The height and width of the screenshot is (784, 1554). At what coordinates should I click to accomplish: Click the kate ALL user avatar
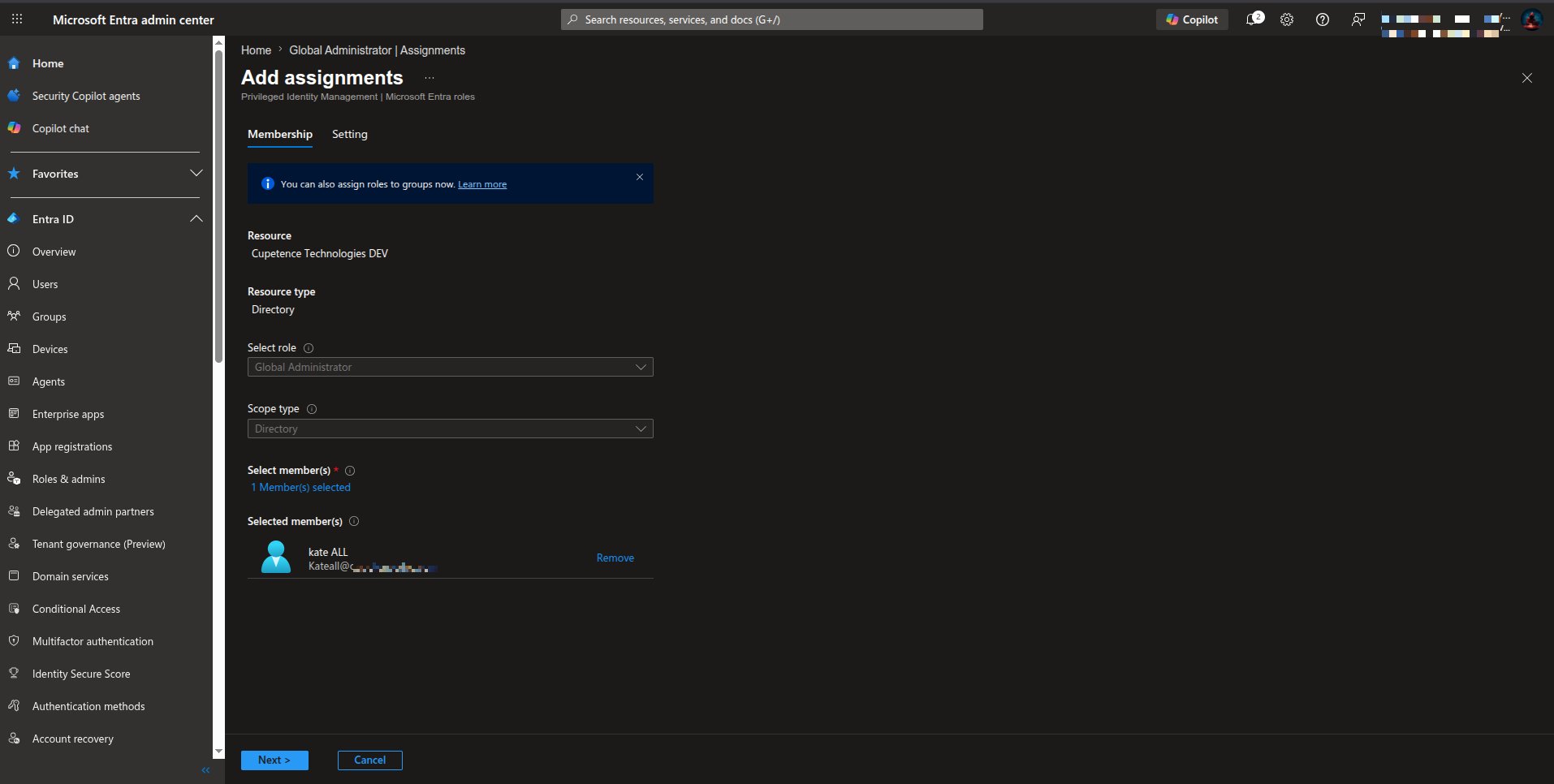click(276, 557)
